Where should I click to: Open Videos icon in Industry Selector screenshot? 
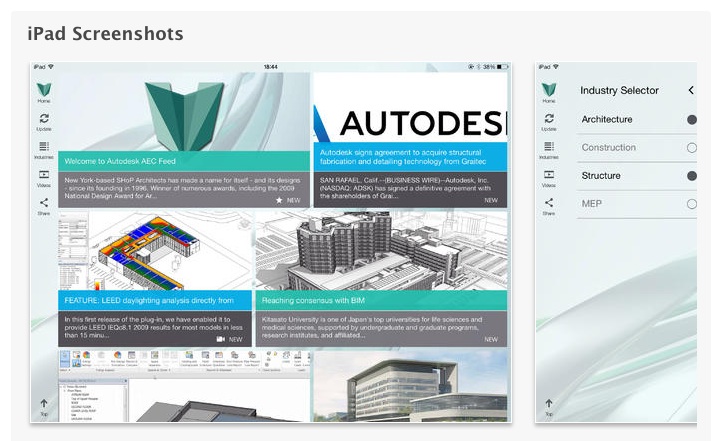(x=549, y=174)
